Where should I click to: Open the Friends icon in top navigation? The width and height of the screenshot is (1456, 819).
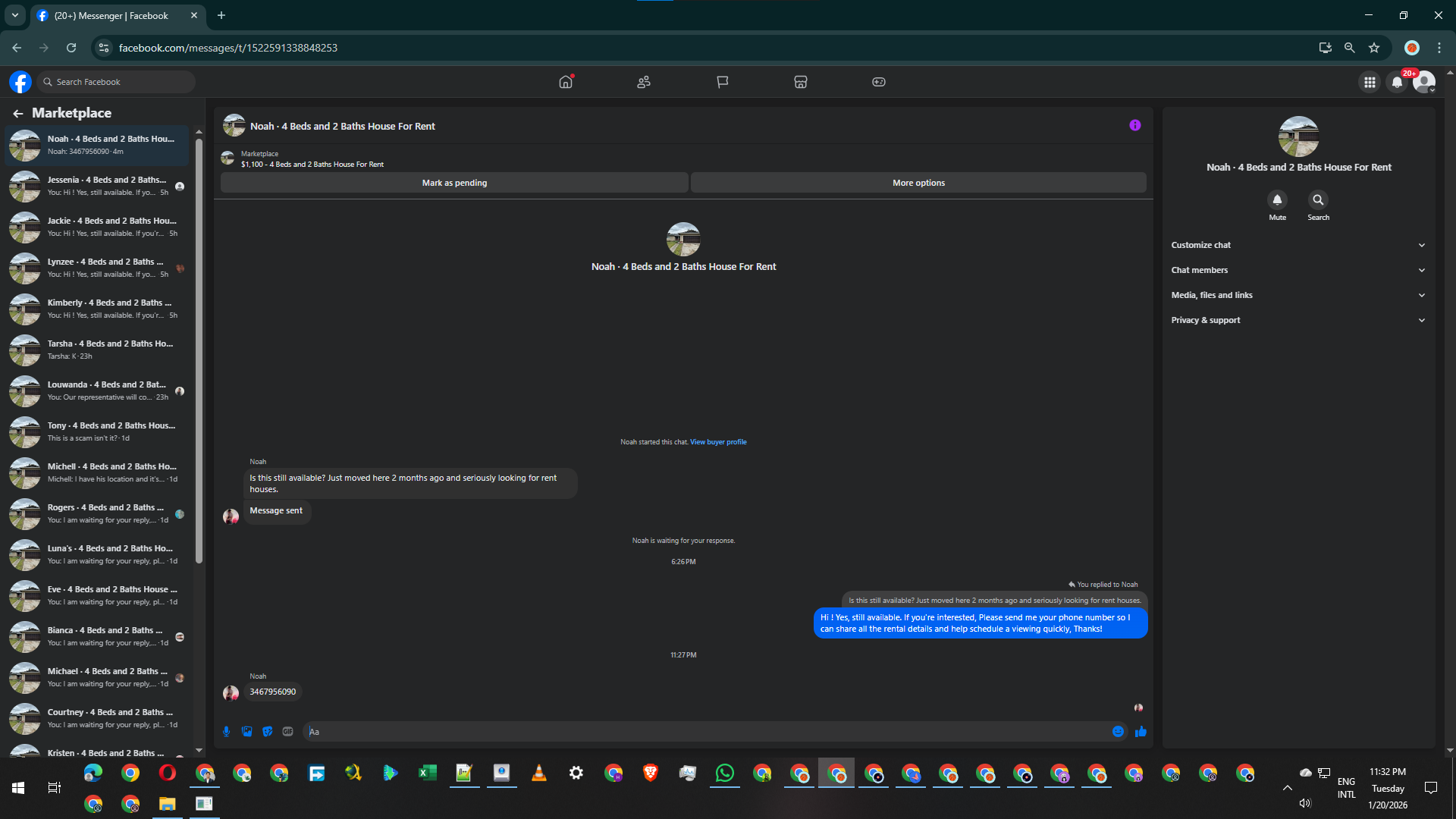click(x=644, y=82)
